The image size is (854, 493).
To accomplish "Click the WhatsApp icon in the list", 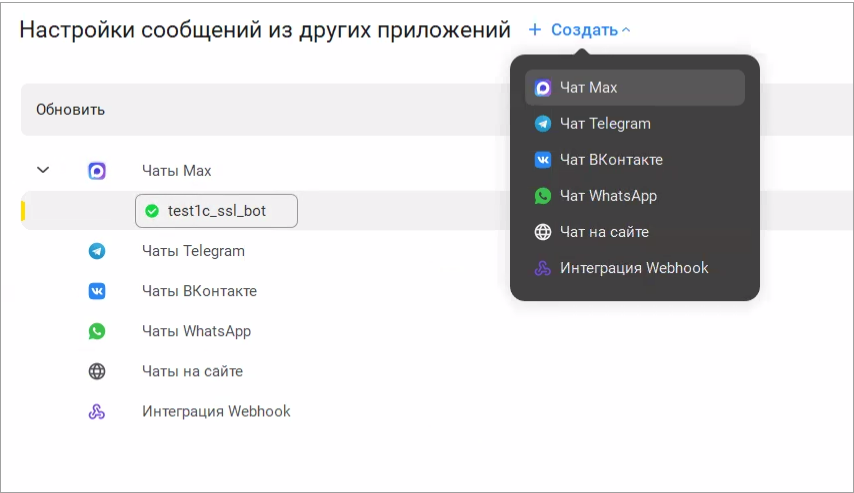I will tap(97, 331).
